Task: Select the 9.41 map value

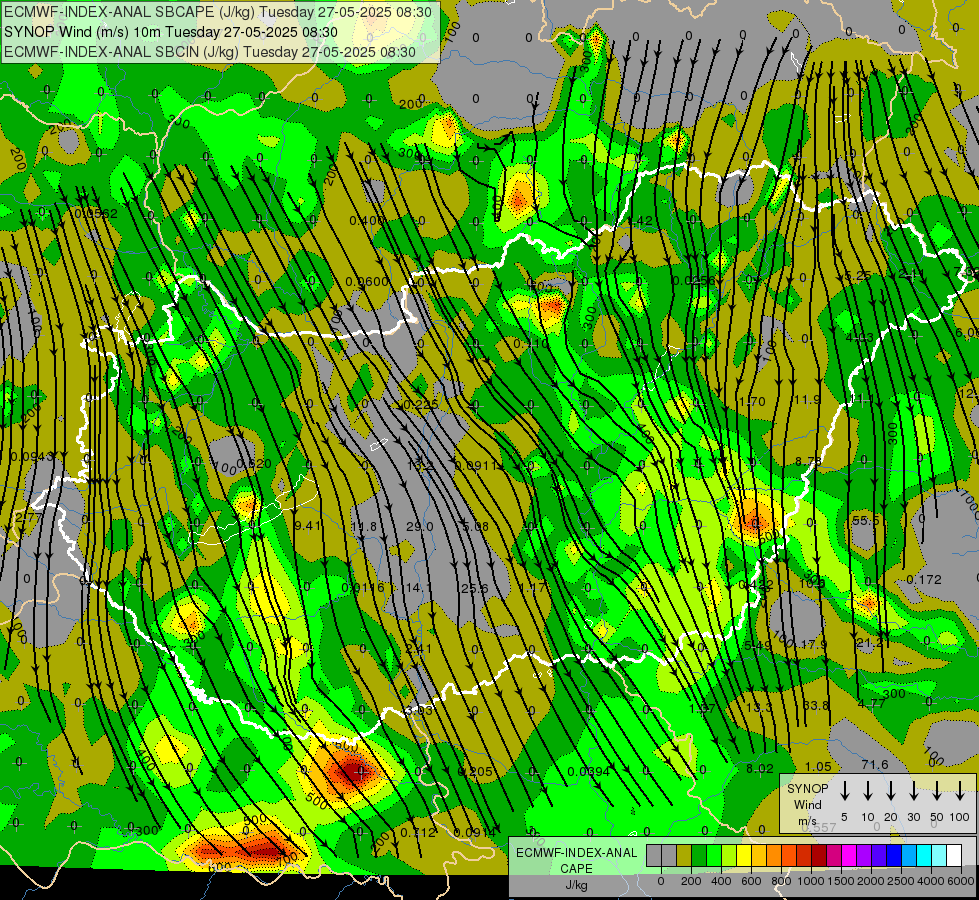Action: 308,525
